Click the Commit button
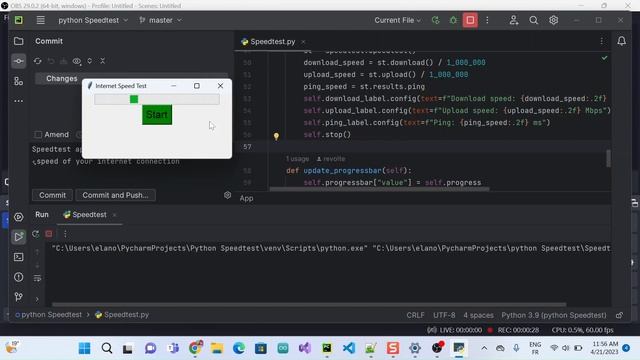640x360 pixels. point(52,195)
